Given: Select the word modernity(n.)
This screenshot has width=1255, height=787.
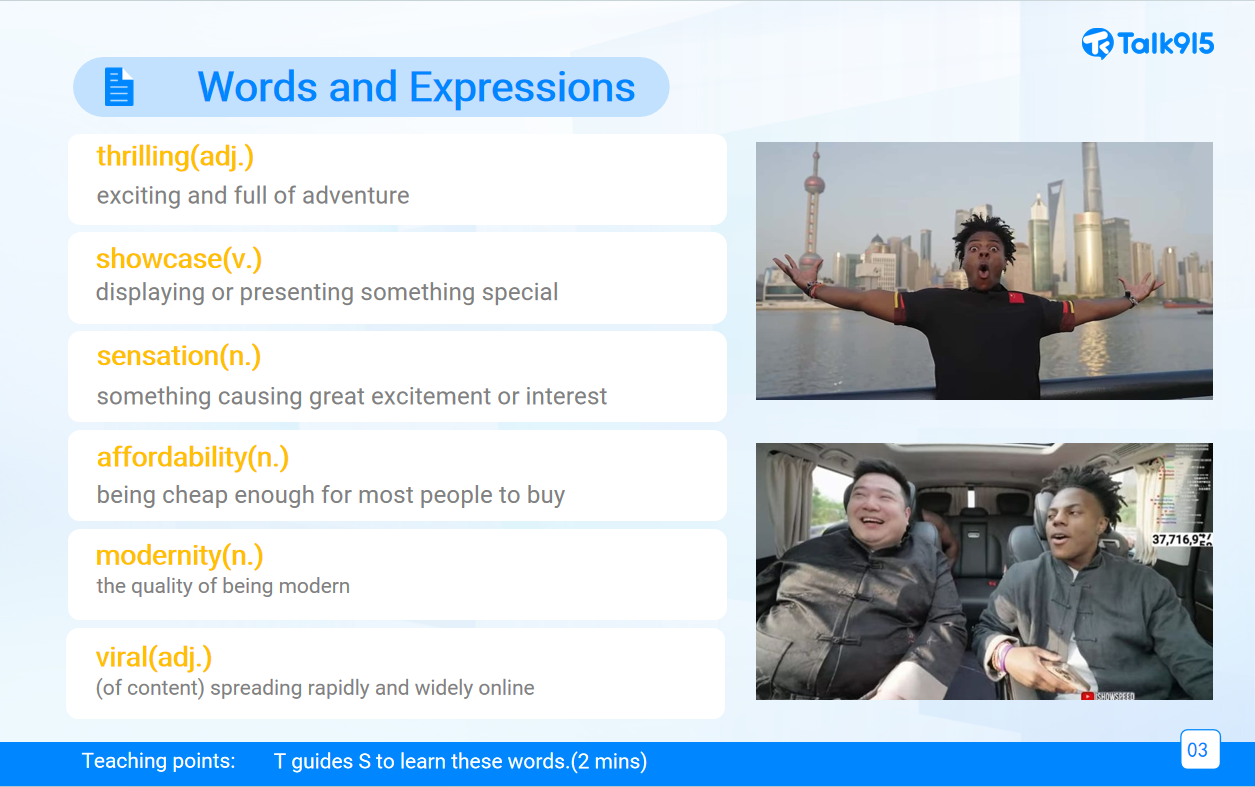Looking at the screenshot, I should point(180,555).
